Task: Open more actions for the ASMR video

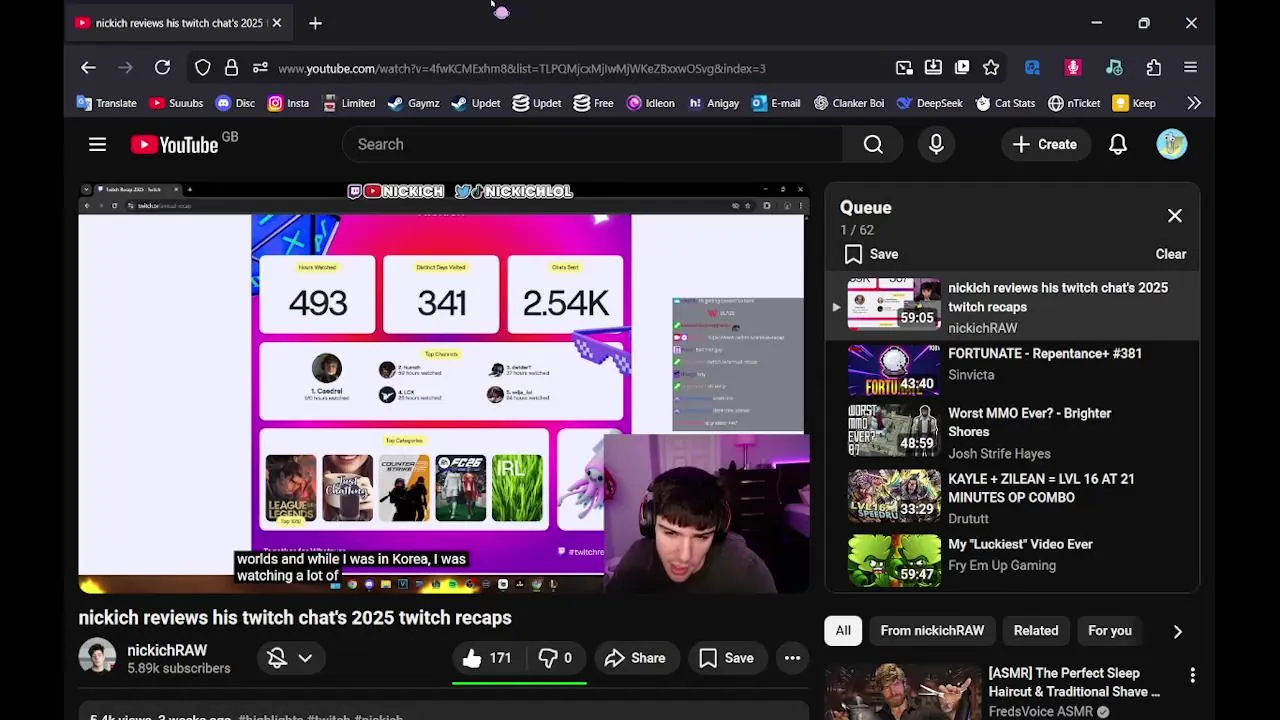Action: pyautogui.click(x=1192, y=676)
